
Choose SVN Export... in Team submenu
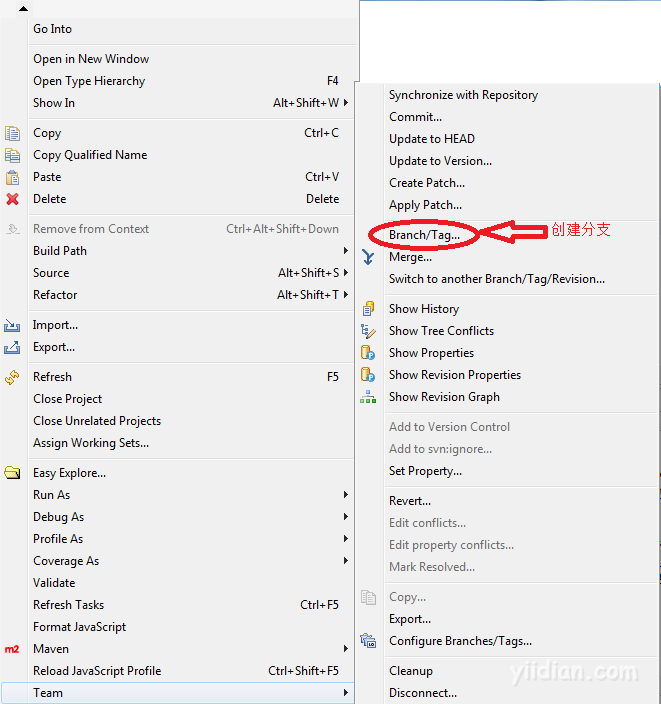pyautogui.click(x=410, y=619)
